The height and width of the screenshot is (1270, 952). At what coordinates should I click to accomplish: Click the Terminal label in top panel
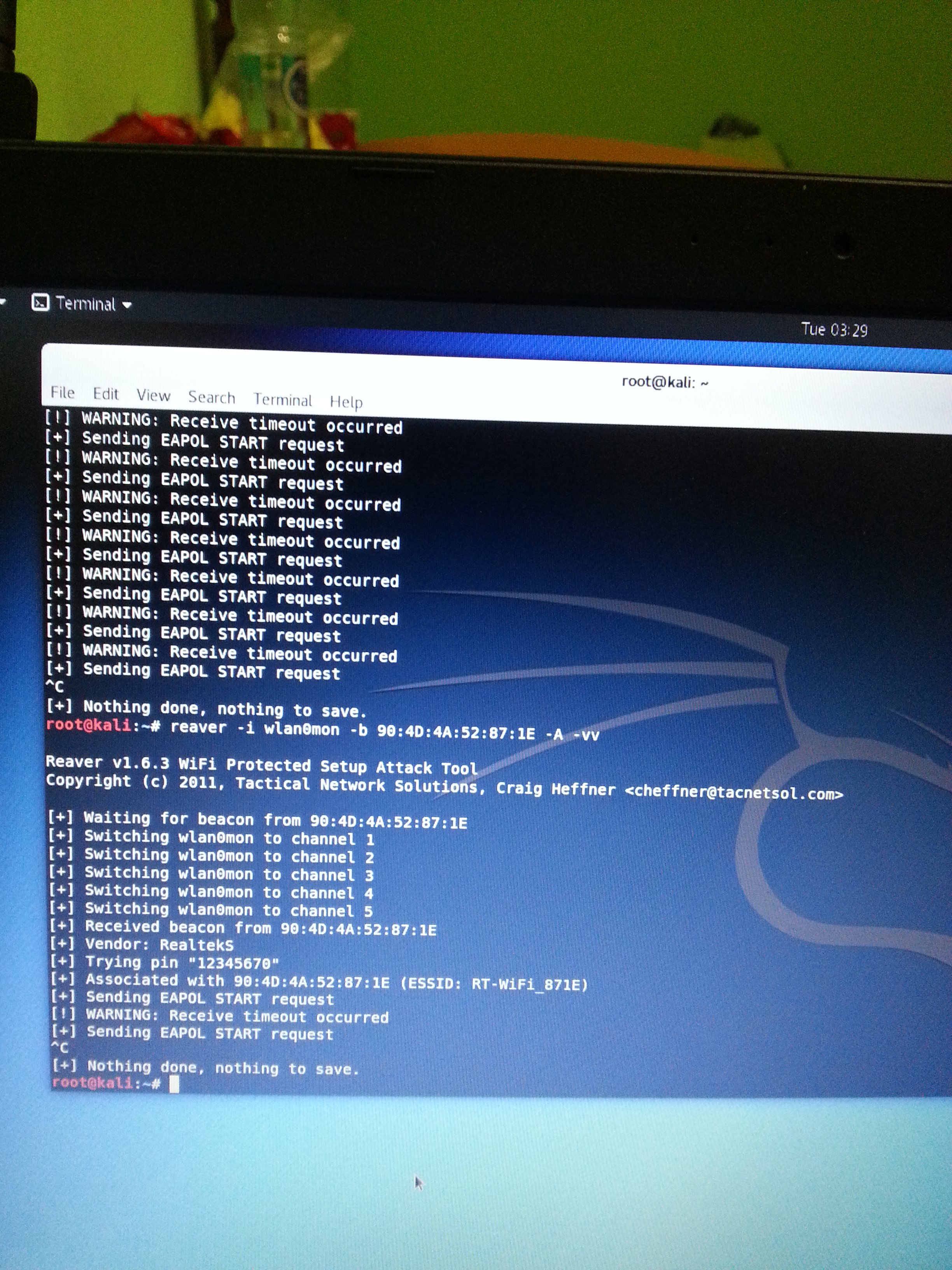point(86,304)
